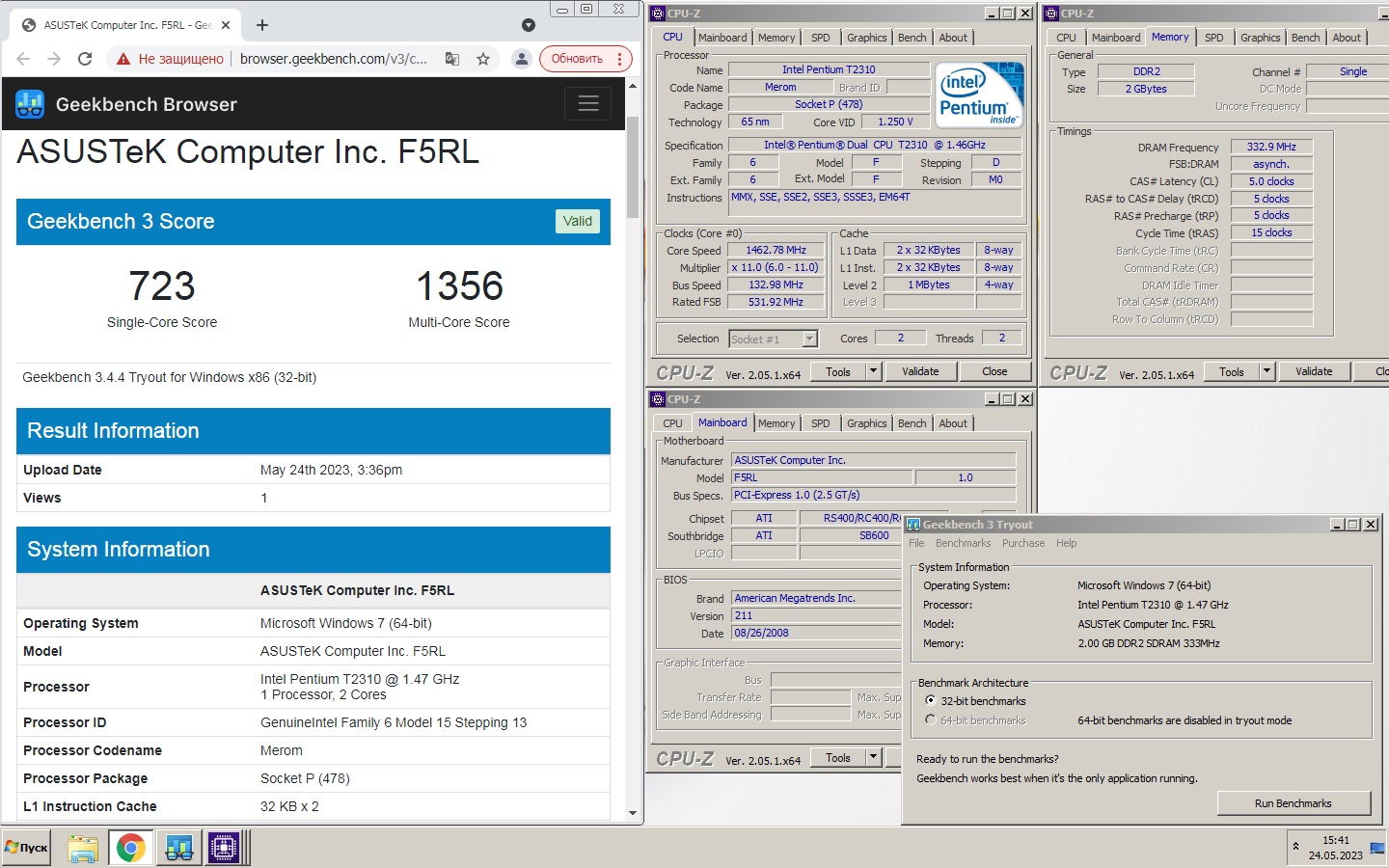The width and height of the screenshot is (1389, 868).
Task: Click the 332.9 MHz DRAM Frequency value
Action: (1271, 147)
